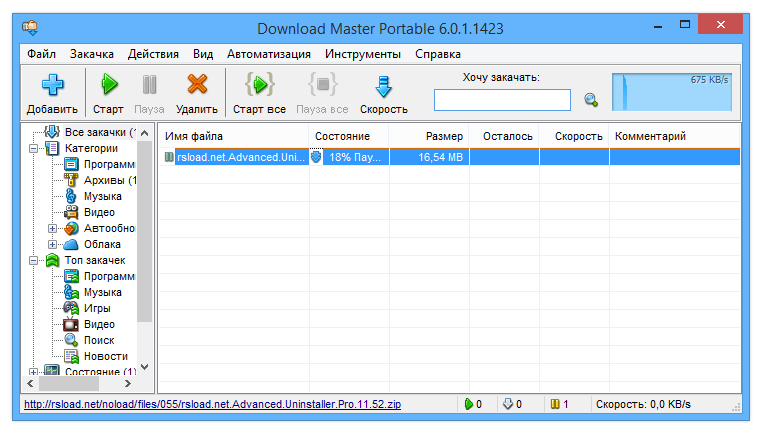Open the Справка menu
The image size is (769, 435).
pos(438,54)
